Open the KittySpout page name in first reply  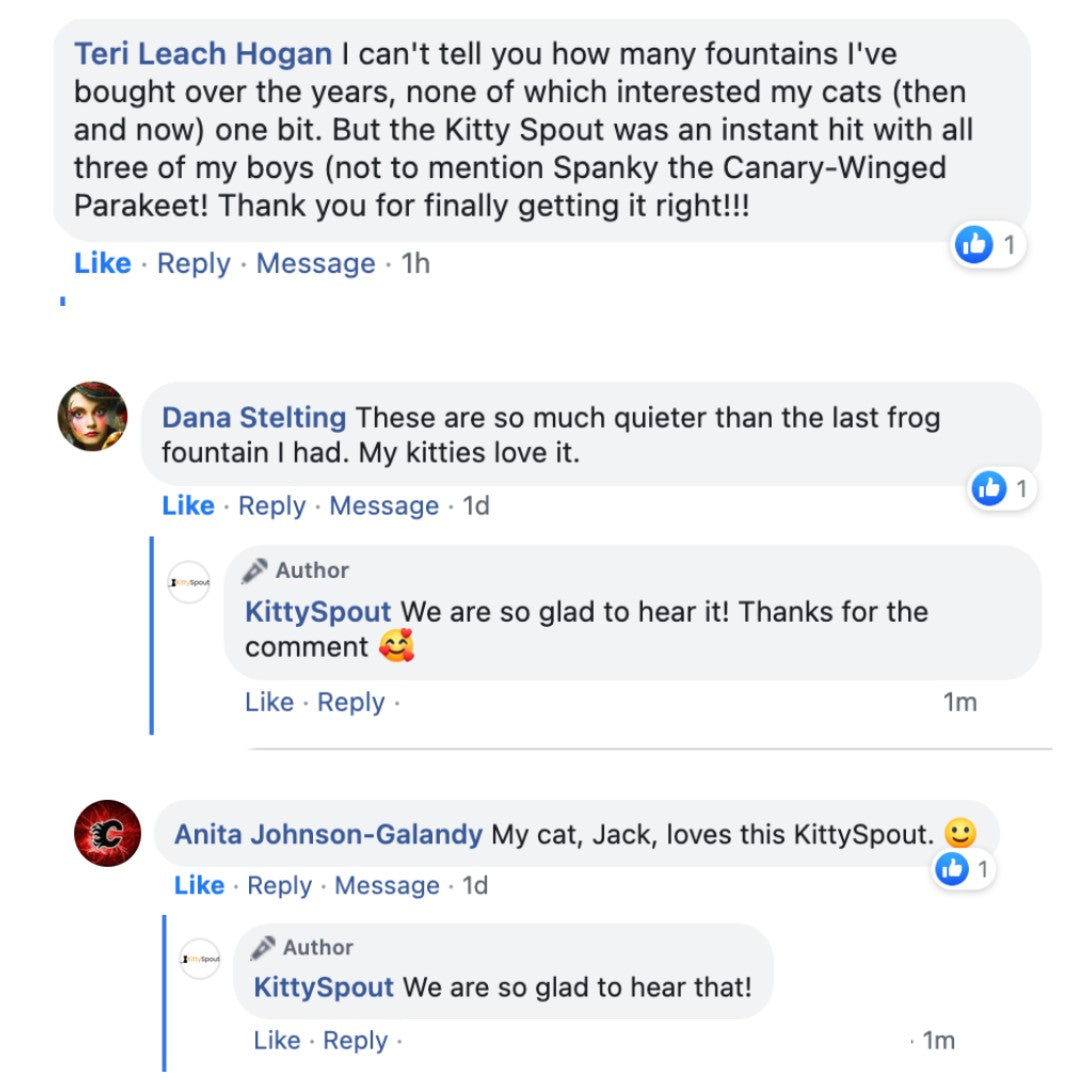[318, 612]
